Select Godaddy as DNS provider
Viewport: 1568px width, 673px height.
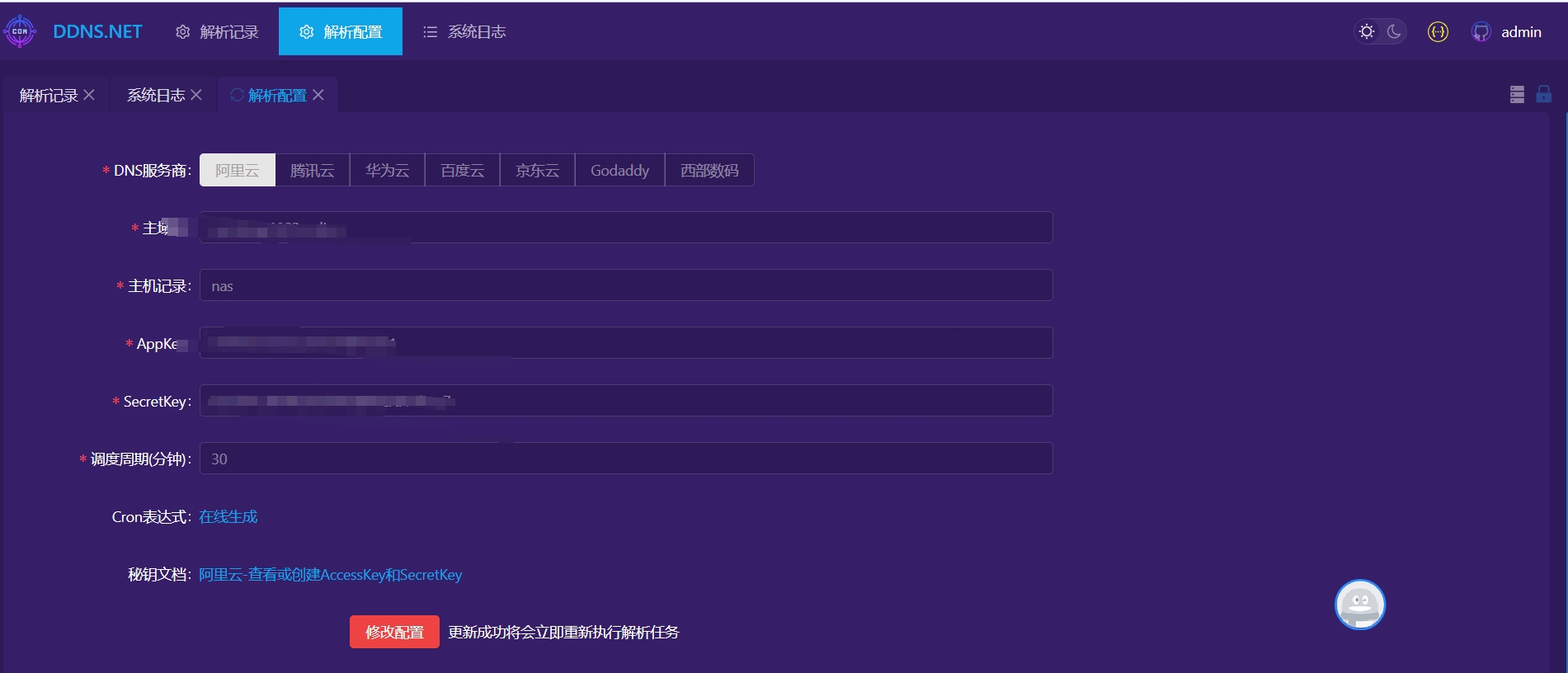(620, 170)
